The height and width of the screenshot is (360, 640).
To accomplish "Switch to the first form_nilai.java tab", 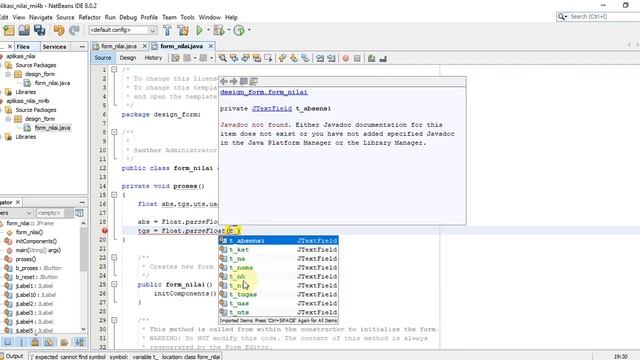I will (x=119, y=47).
